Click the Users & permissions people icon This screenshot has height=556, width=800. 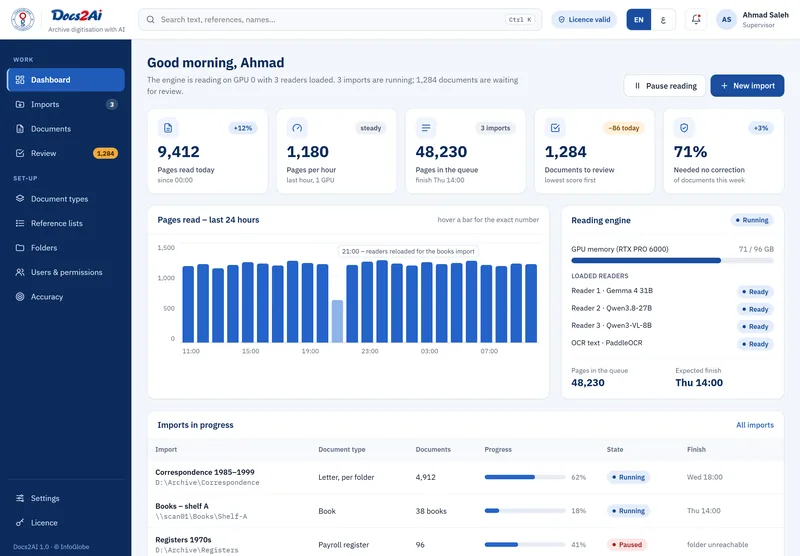[20, 272]
